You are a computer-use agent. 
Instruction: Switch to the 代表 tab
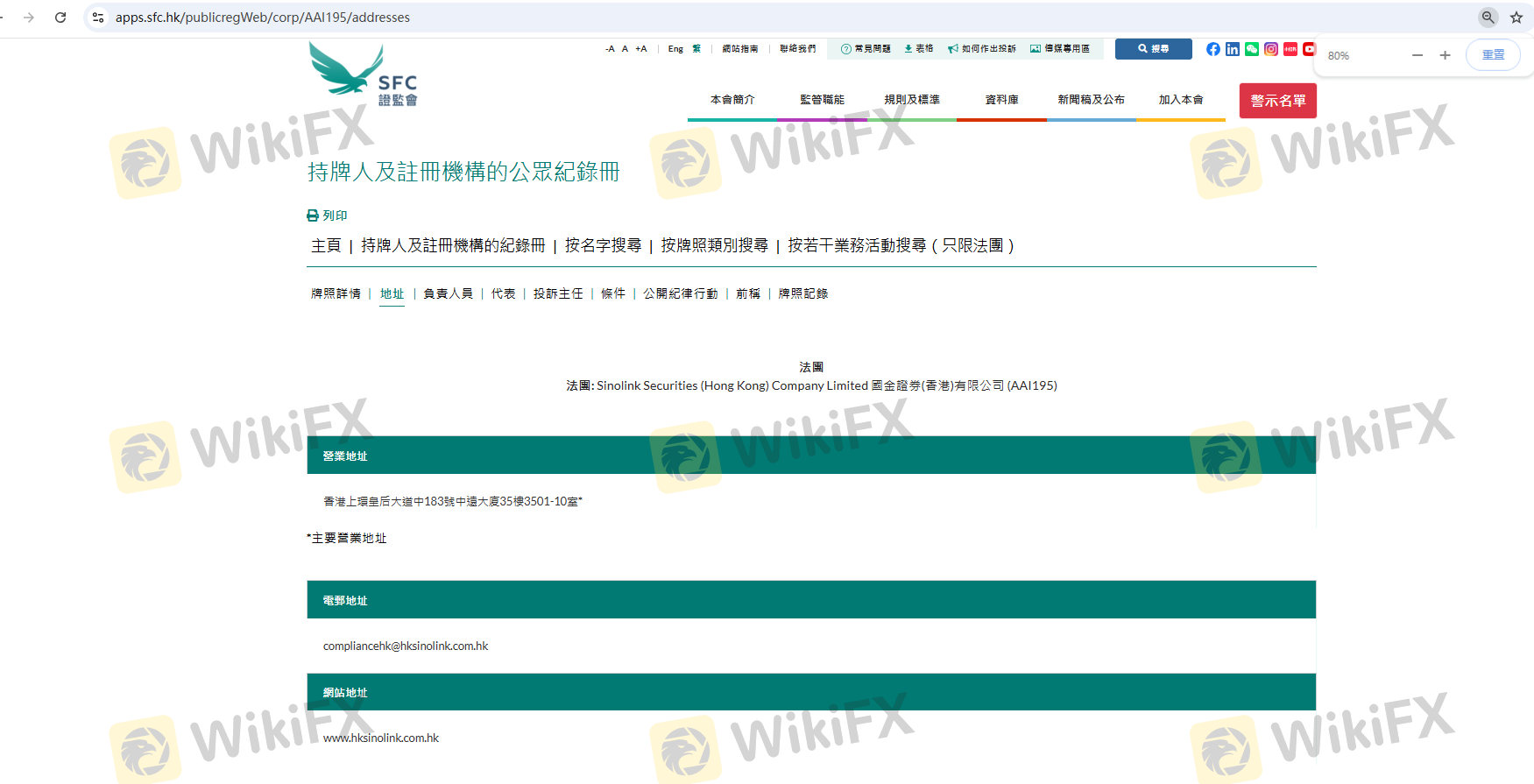coord(504,294)
